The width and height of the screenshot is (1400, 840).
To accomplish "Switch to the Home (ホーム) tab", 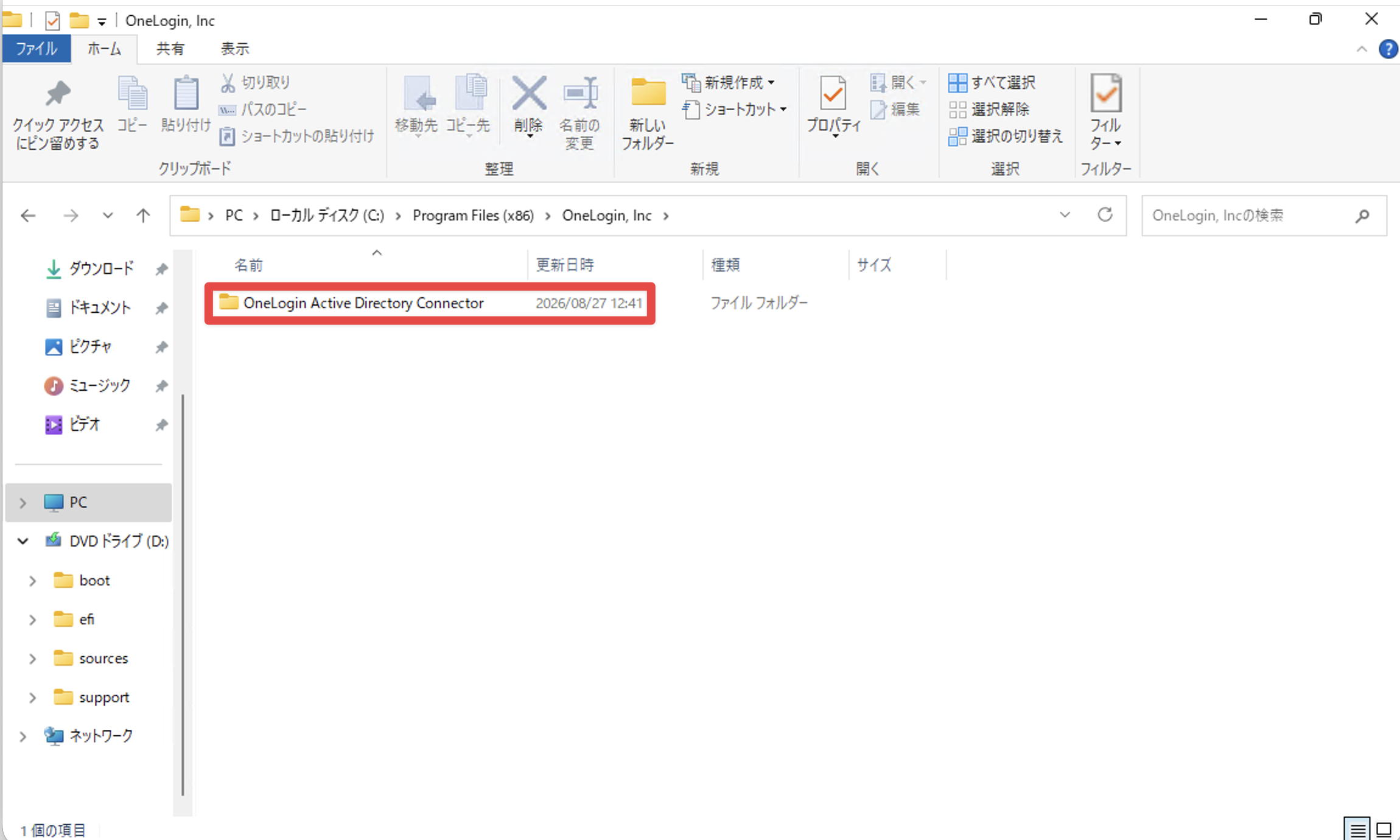I will click(x=104, y=49).
